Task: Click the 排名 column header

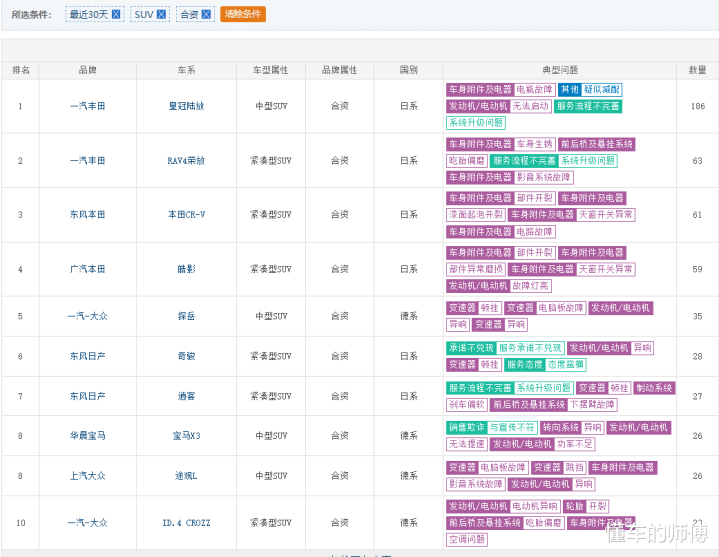Action: (x=21, y=70)
